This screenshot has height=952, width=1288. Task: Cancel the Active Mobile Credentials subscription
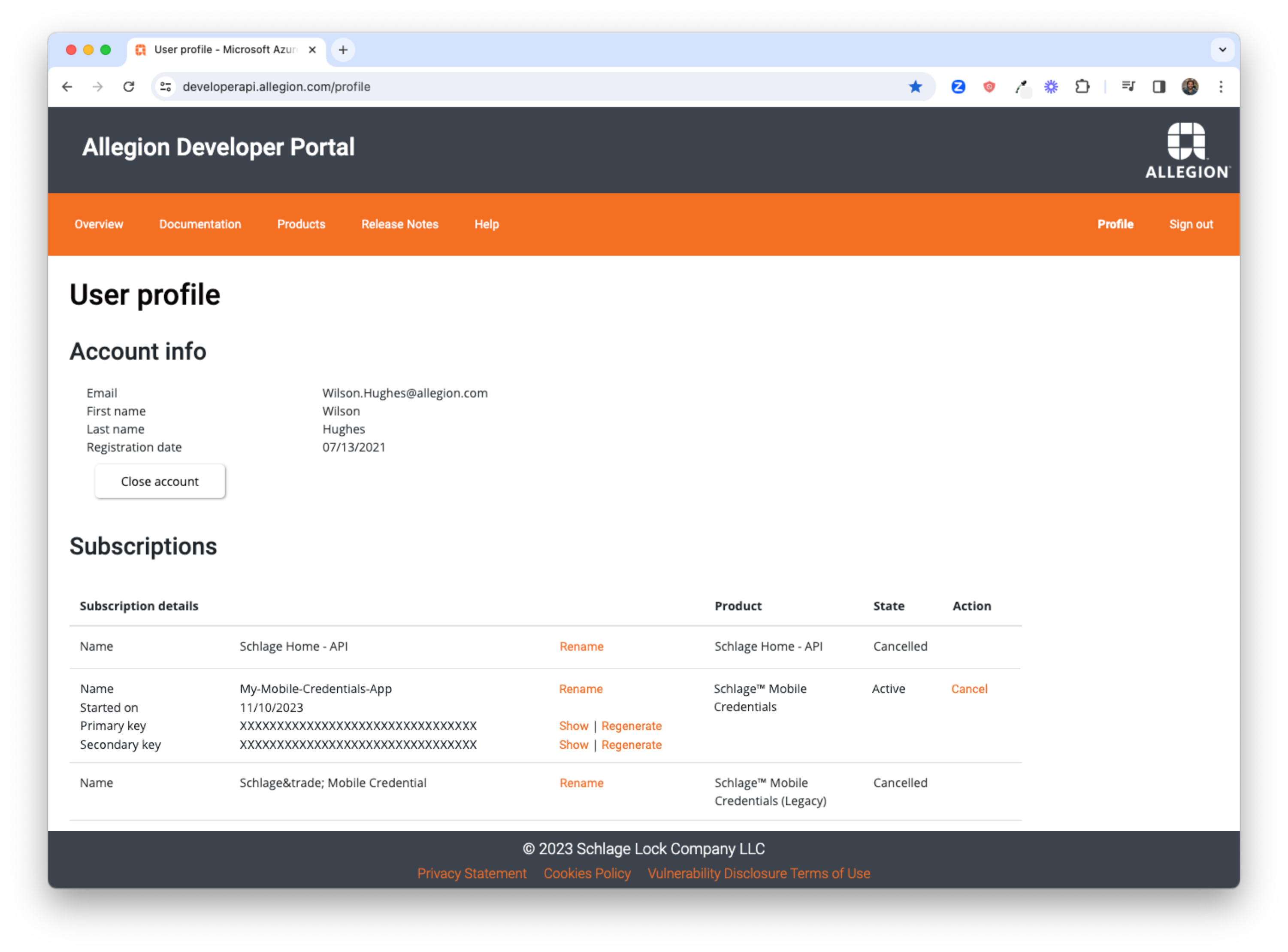(970, 689)
